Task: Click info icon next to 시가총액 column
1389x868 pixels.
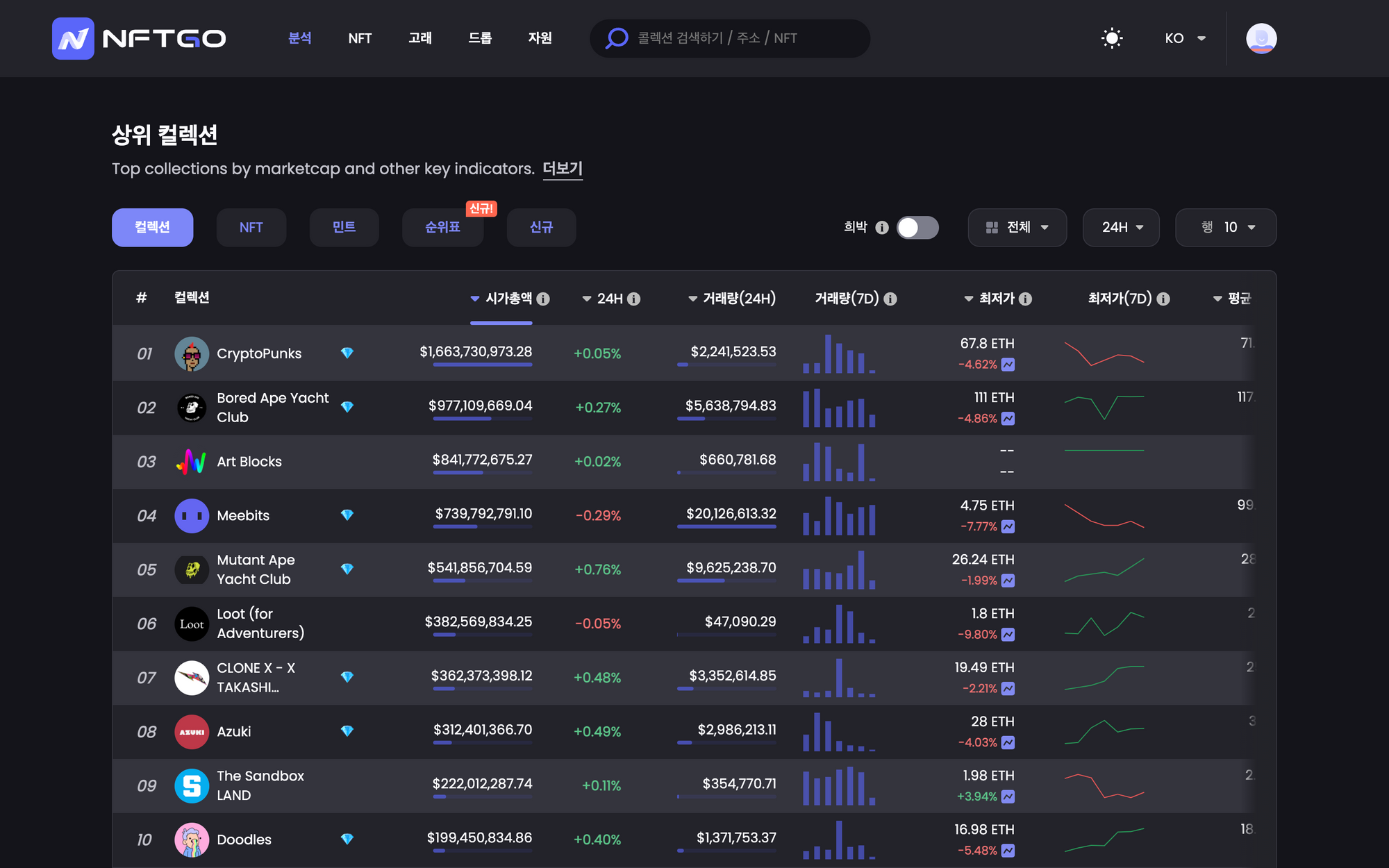Action: pos(543,299)
